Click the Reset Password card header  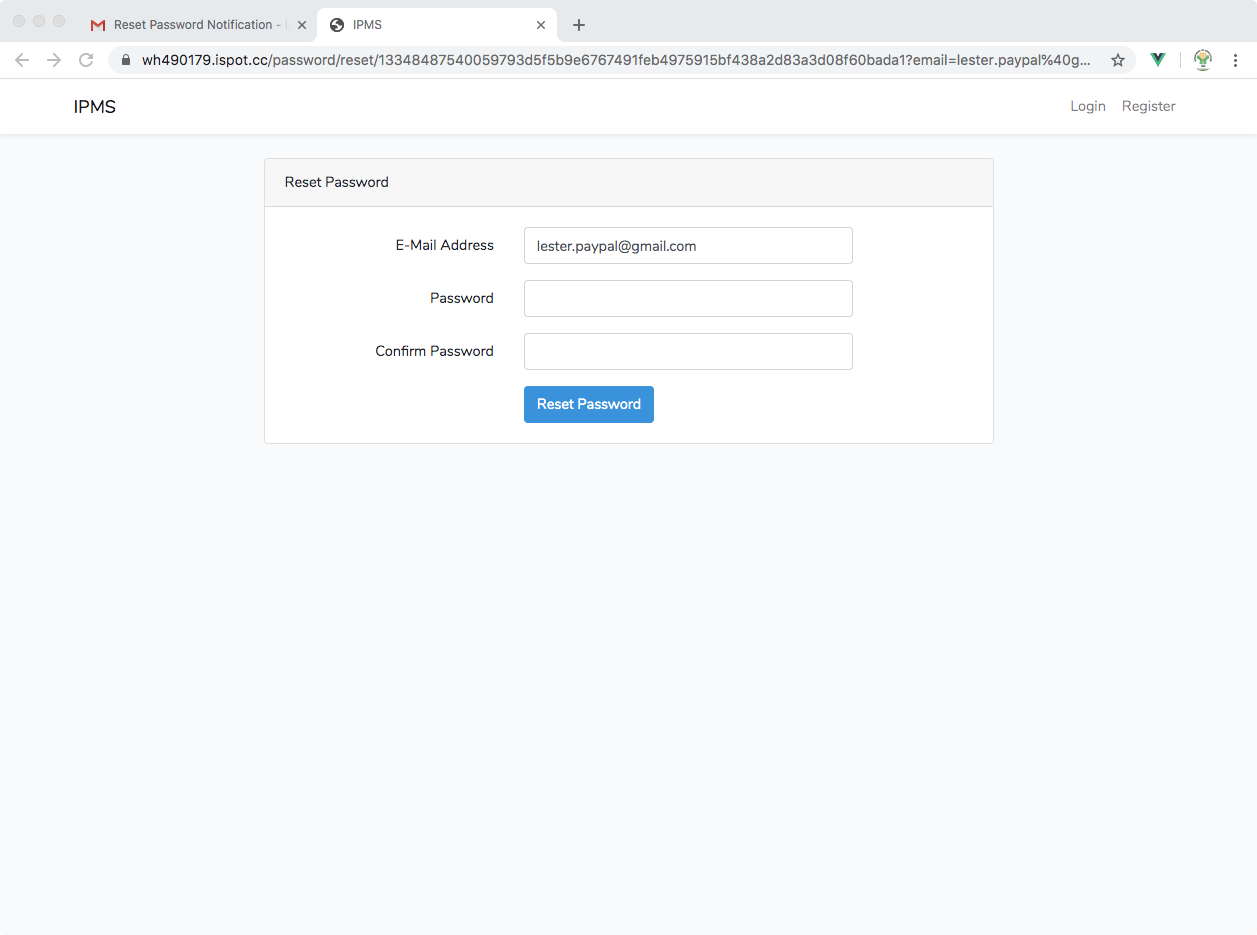click(x=629, y=183)
